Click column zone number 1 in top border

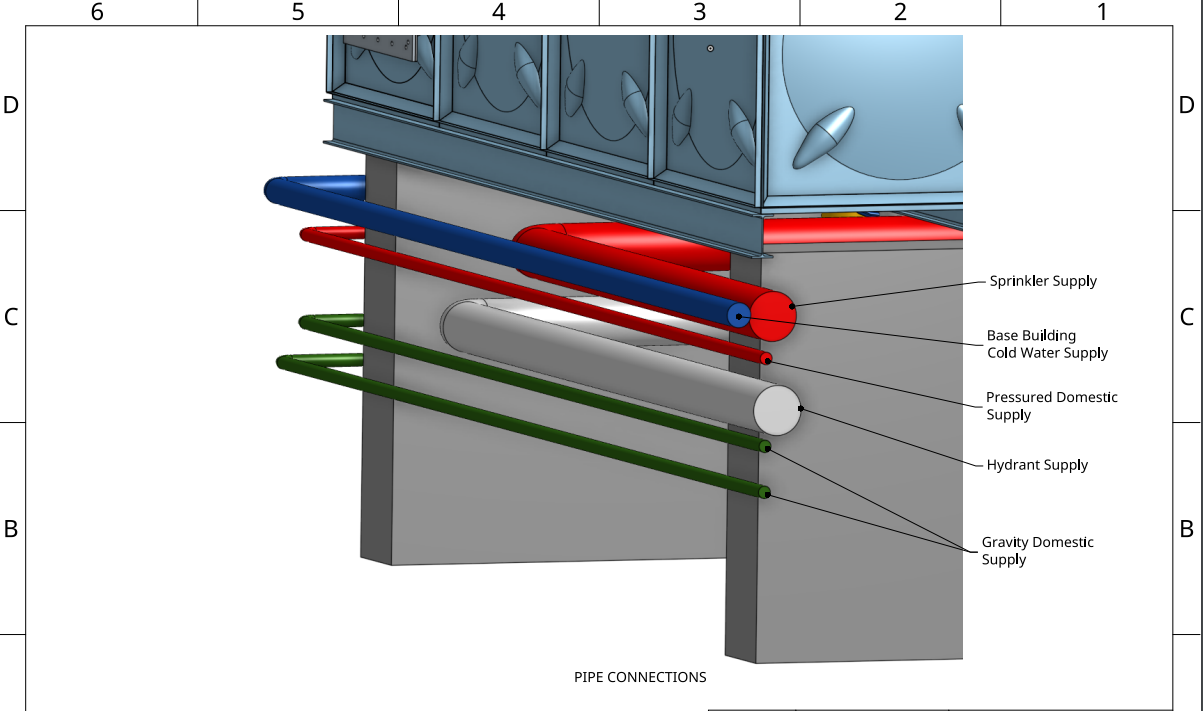(x=1102, y=12)
